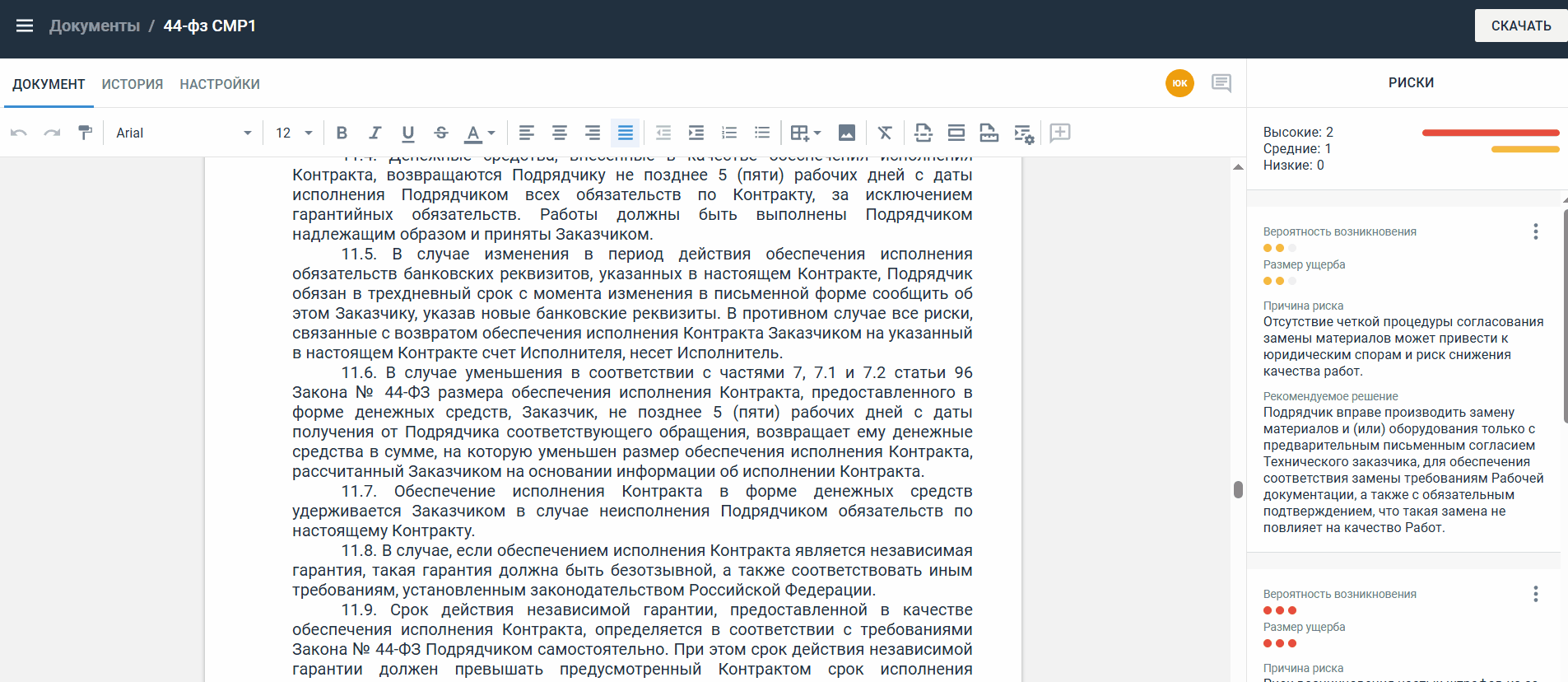Click the format painter icon
The image size is (1568, 682).
(85, 133)
